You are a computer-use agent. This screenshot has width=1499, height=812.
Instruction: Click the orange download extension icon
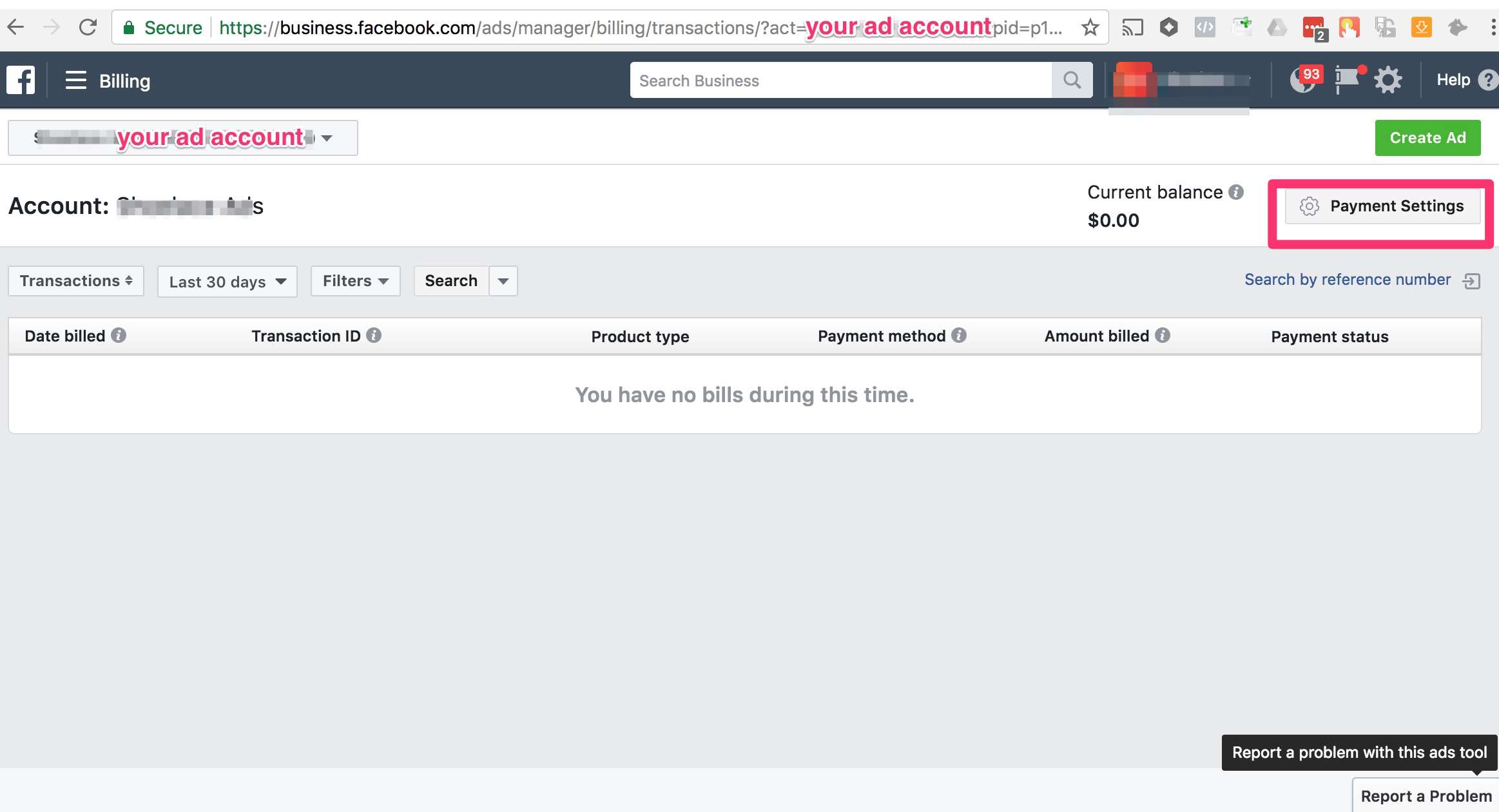tap(1421, 27)
